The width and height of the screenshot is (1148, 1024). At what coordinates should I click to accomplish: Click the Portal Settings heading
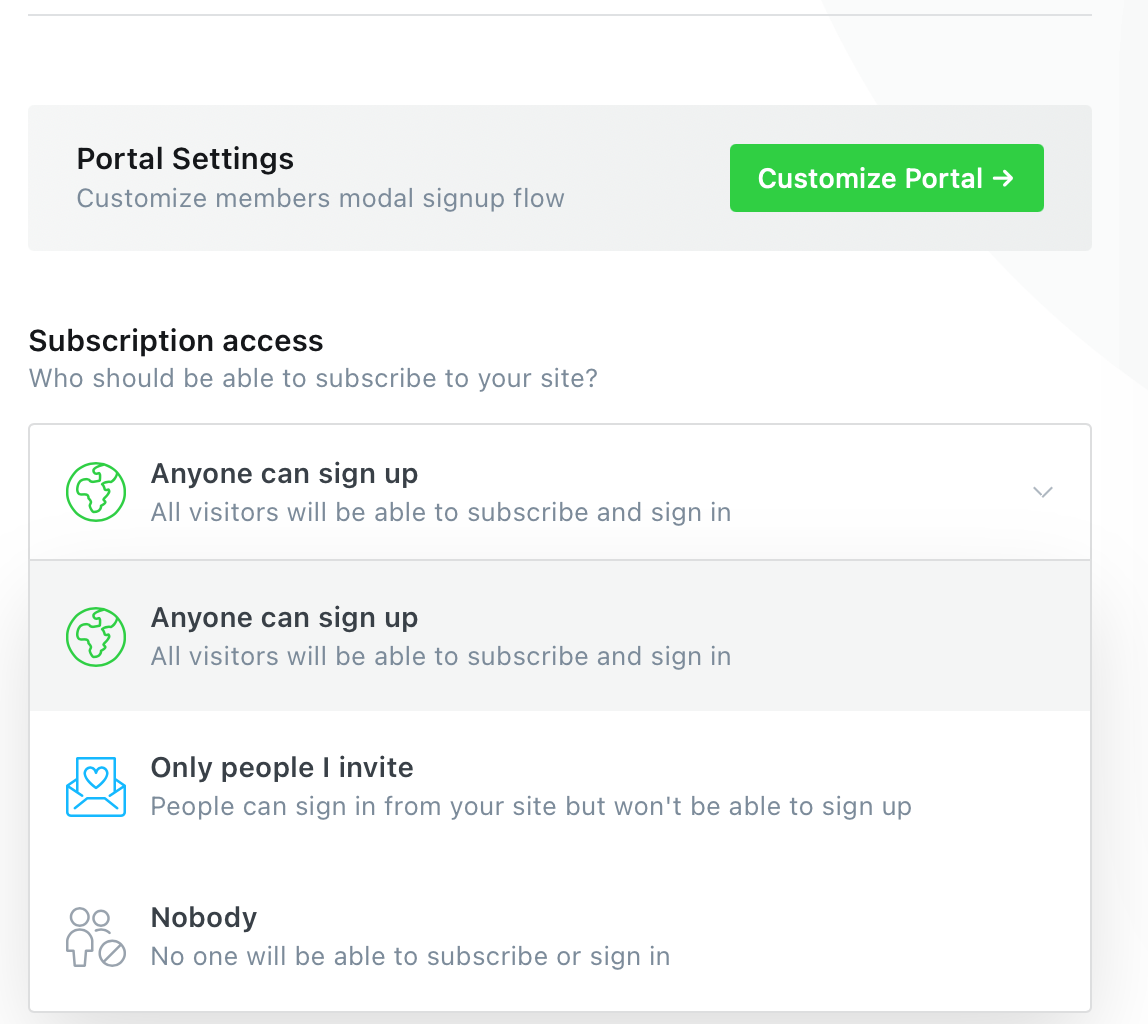185,159
